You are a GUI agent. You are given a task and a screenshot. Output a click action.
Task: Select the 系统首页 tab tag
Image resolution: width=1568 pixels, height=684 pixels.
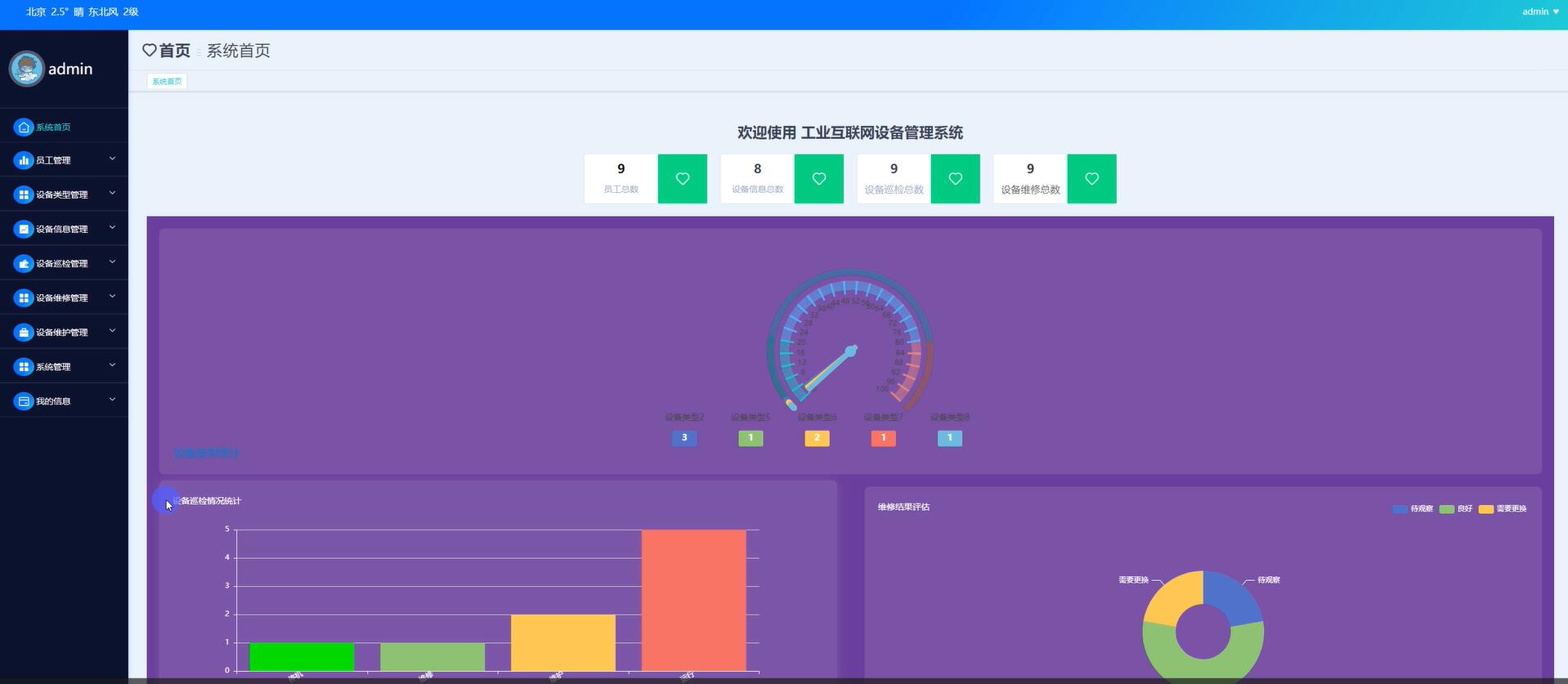[x=167, y=82]
